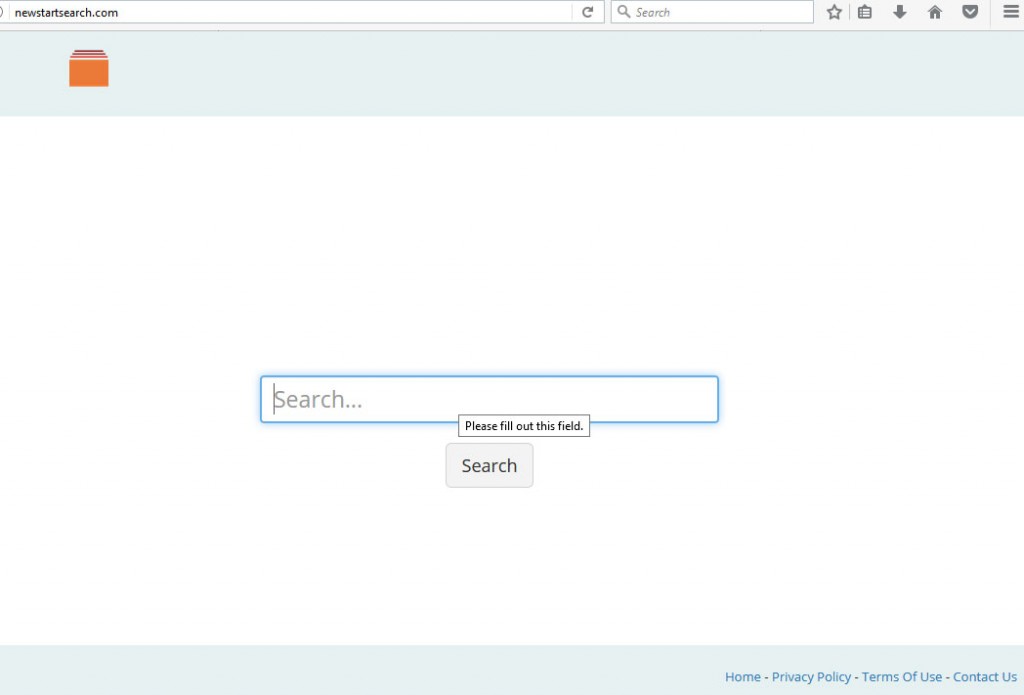Click the main Search... input box
The height and width of the screenshot is (695, 1024).
pyautogui.click(x=489, y=399)
